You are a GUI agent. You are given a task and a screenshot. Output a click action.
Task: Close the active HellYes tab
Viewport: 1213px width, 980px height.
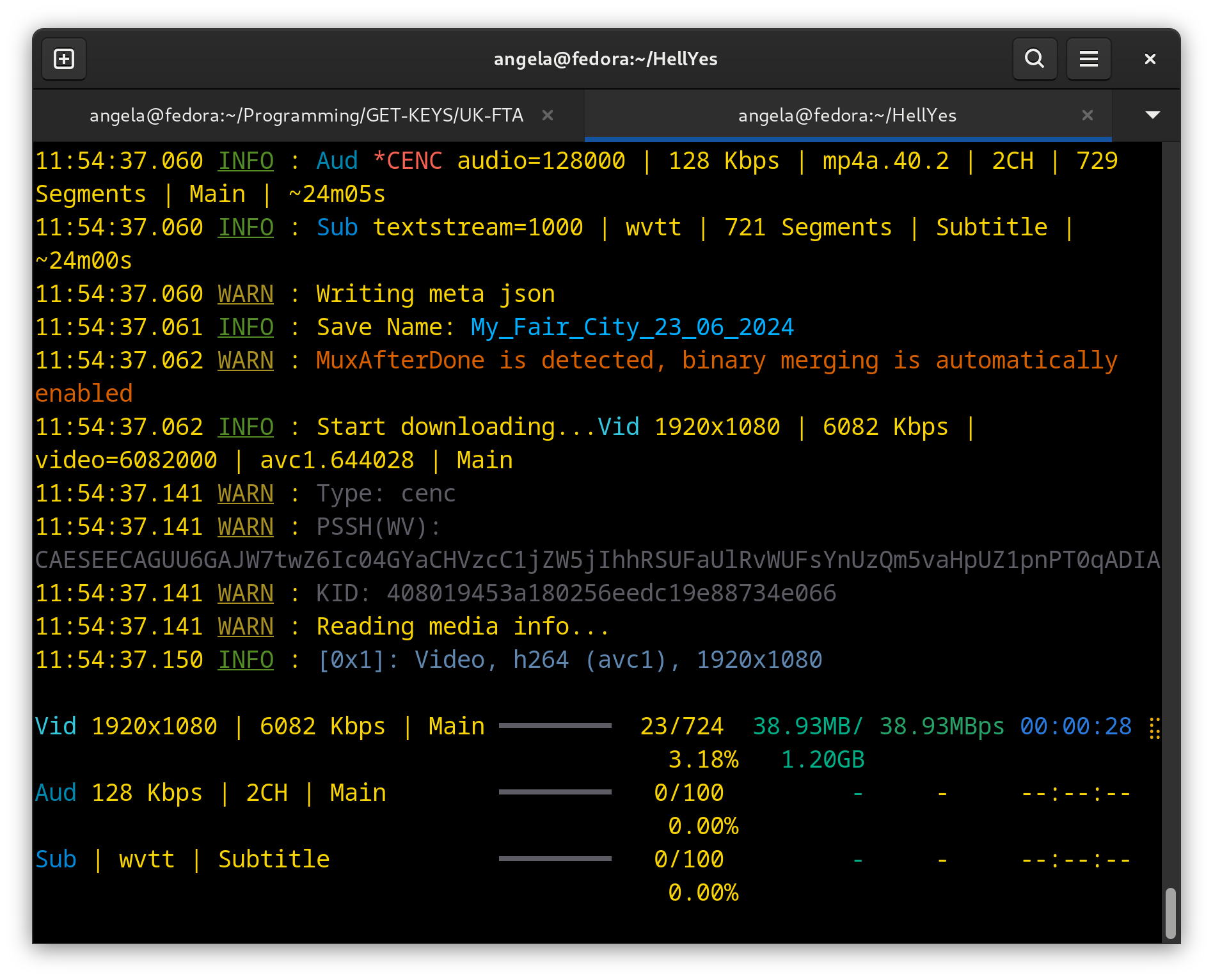click(1087, 115)
